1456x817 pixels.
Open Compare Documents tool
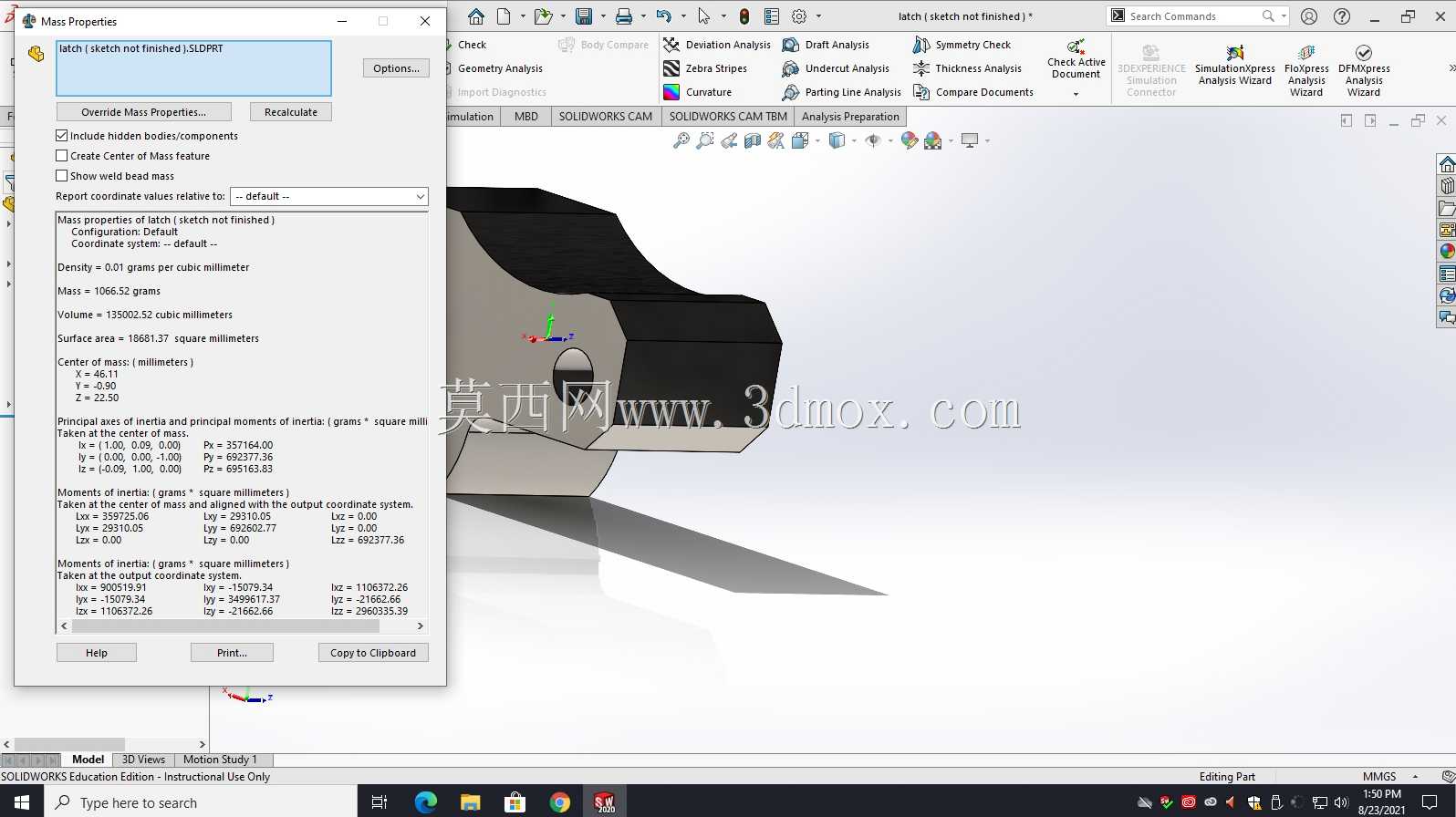pos(973,92)
